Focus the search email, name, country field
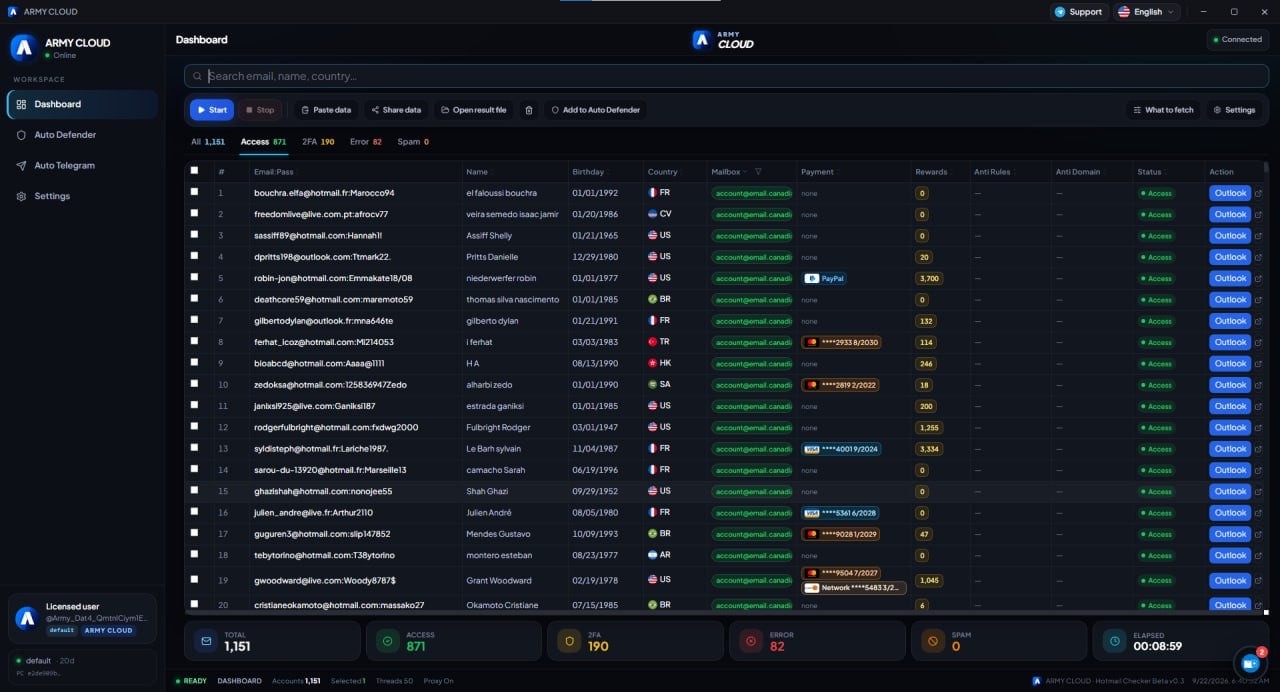 (x=727, y=76)
